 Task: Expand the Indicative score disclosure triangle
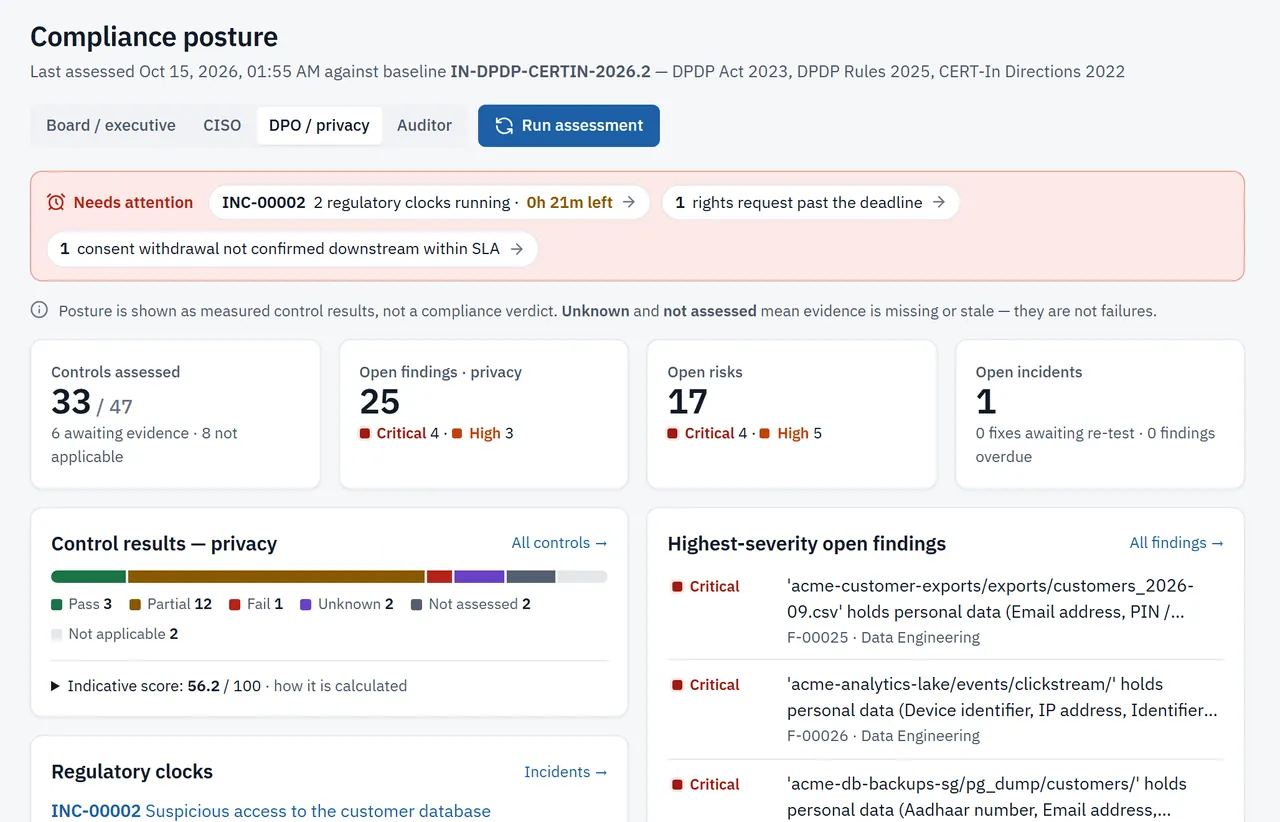click(56, 686)
